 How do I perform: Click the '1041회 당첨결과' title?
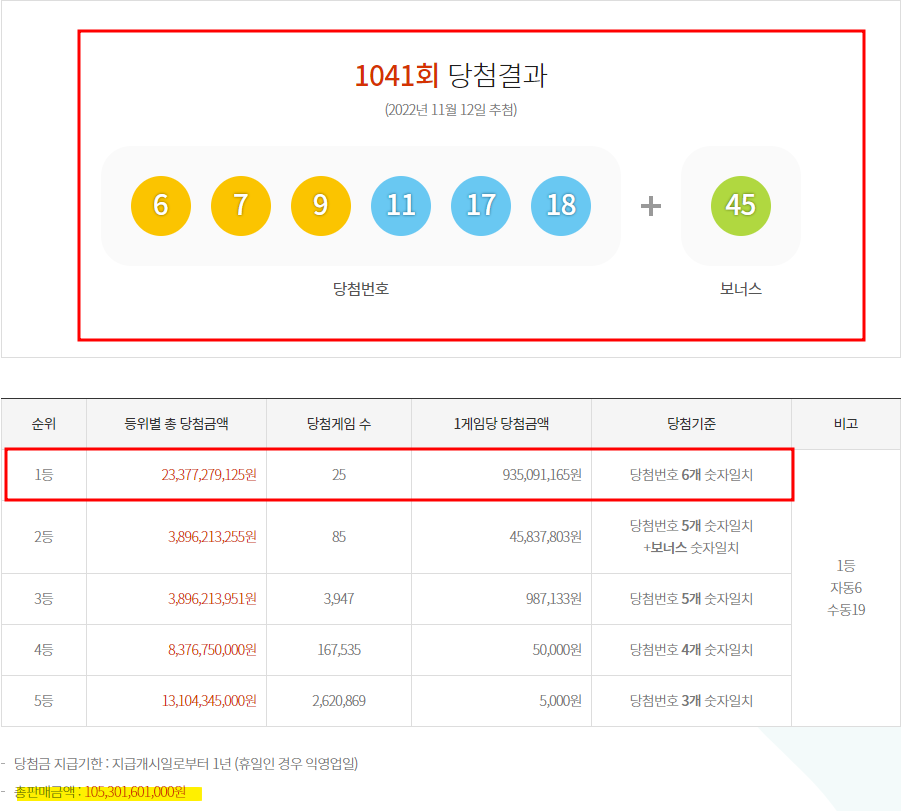pyautogui.click(x=451, y=75)
